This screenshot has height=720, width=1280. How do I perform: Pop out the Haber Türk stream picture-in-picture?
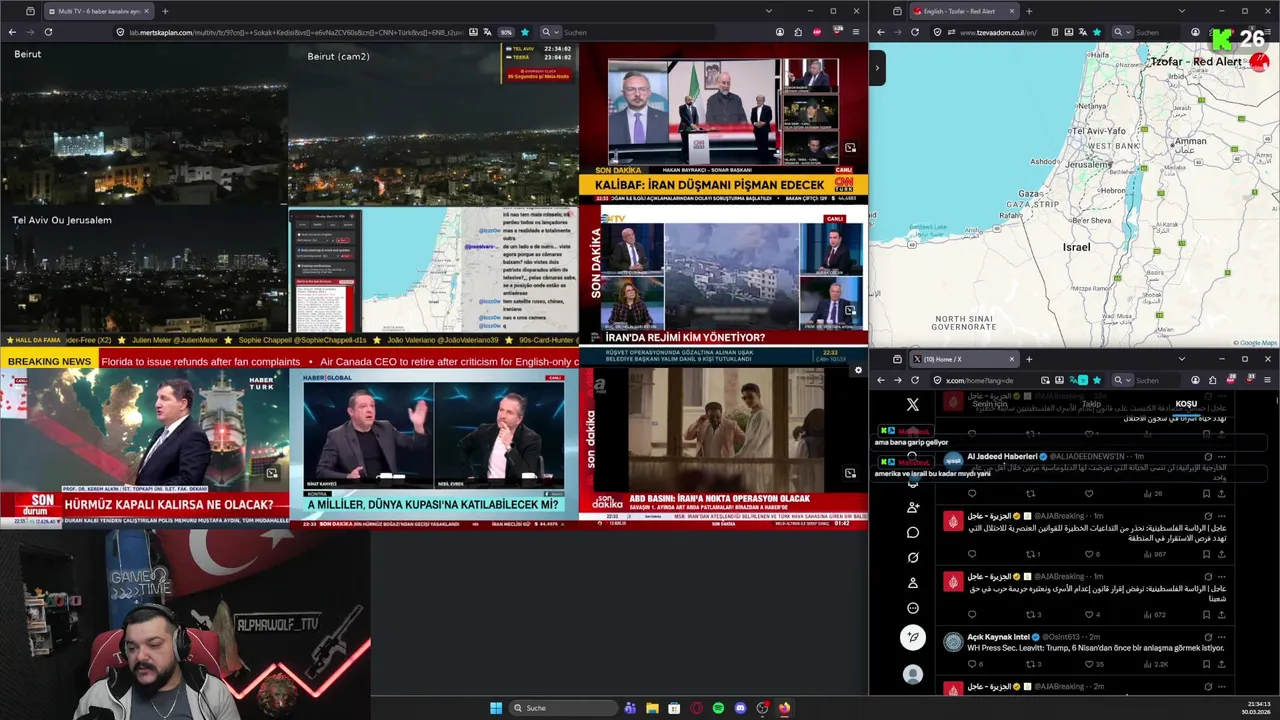(272, 473)
